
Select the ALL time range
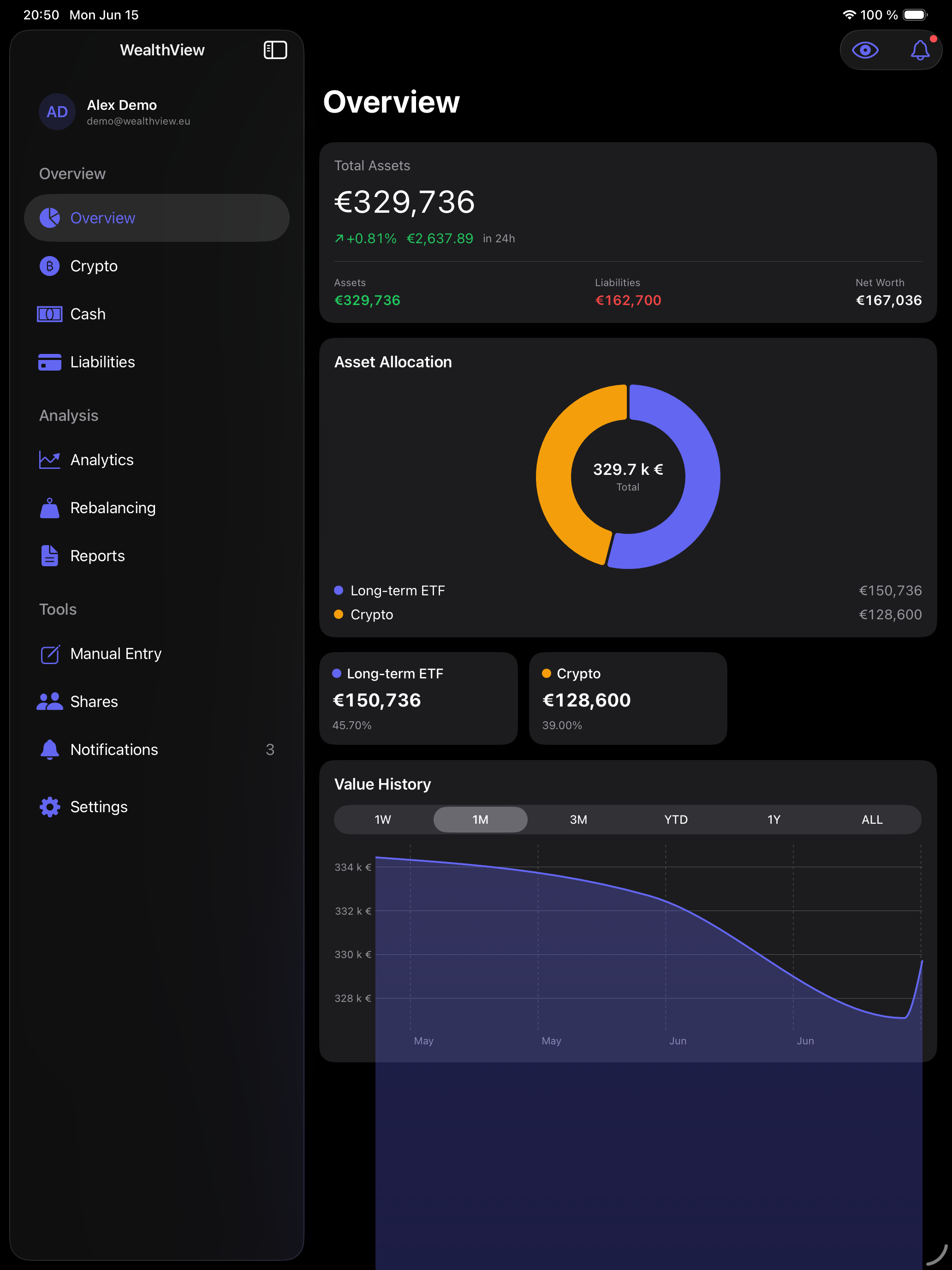tap(872, 819)
